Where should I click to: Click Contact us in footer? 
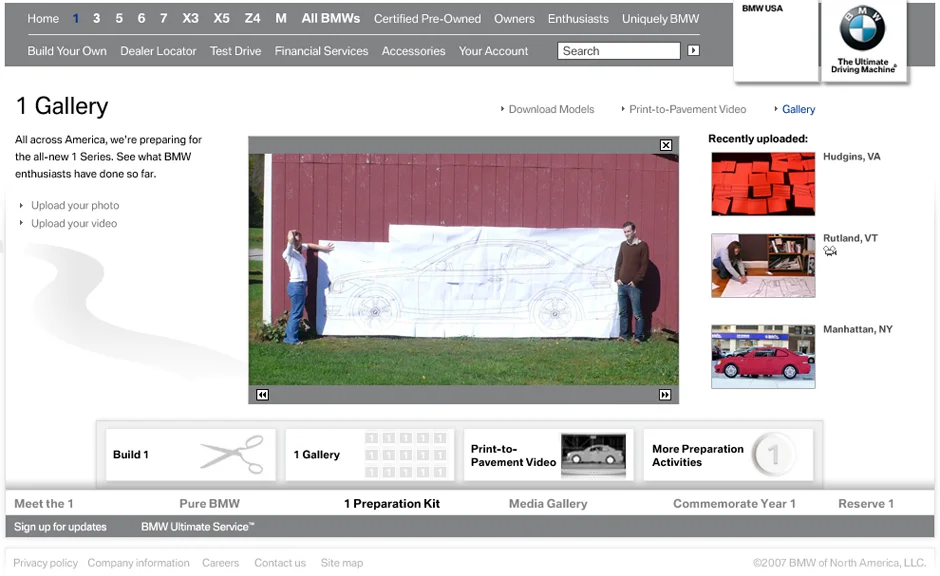tap(280, 563)
